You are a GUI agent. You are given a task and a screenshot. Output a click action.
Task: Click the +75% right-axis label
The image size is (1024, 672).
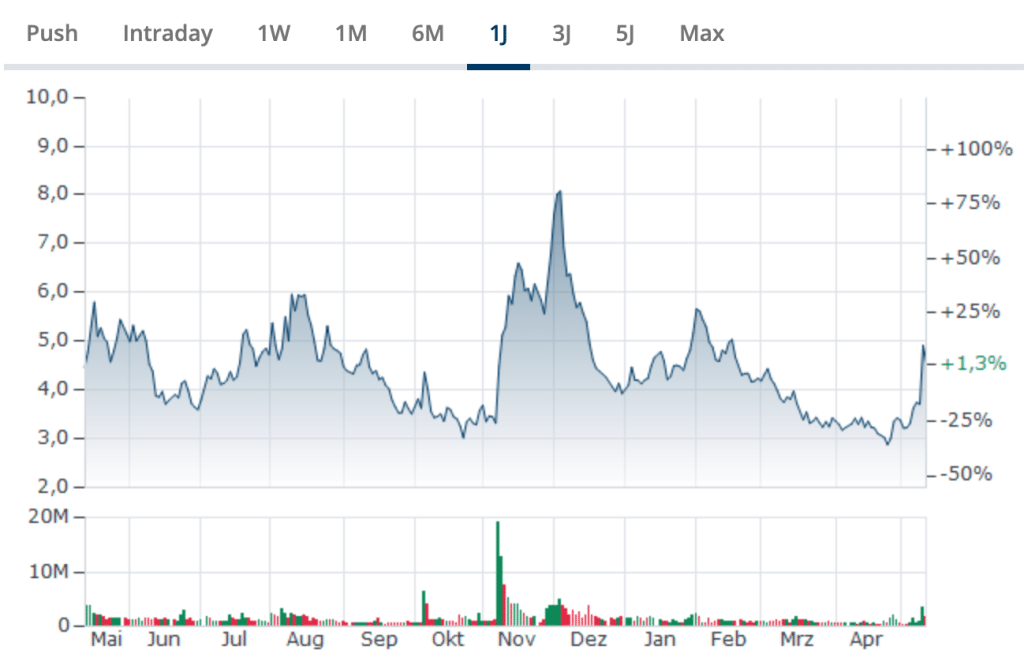[x=970, y=202]
